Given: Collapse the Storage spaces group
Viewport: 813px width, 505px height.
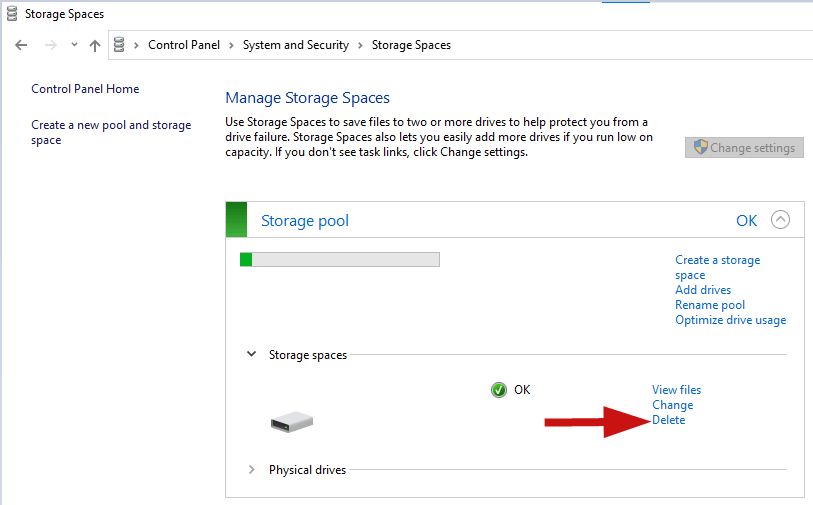Looking at the screenshot, I should click(251, 354).
